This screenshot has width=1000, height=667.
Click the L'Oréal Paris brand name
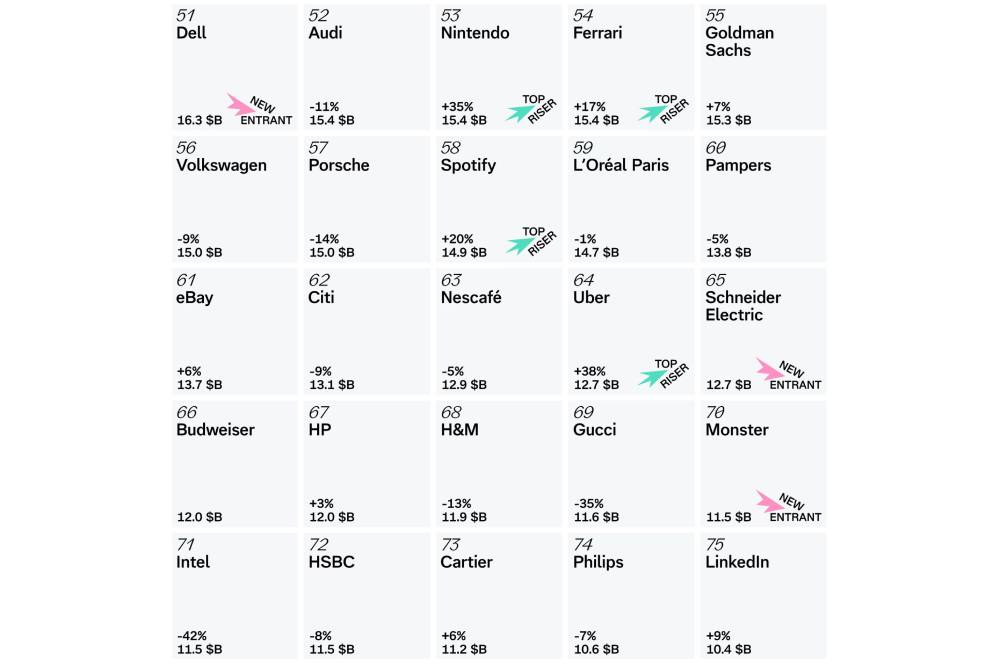click(x=621, y=165)
